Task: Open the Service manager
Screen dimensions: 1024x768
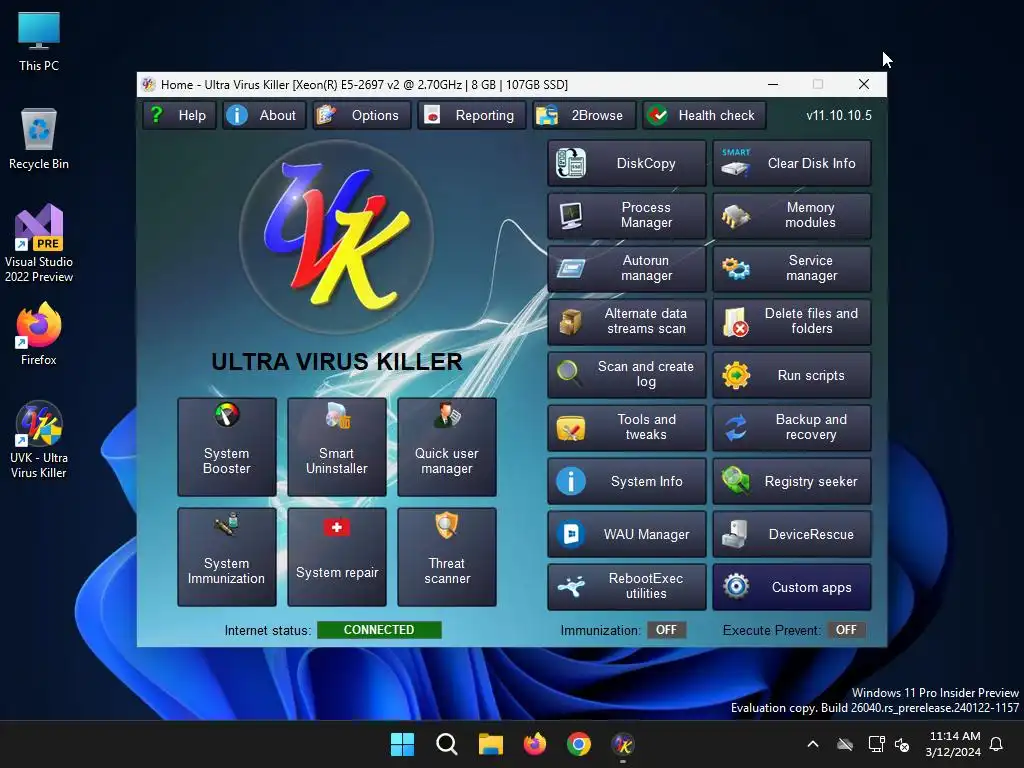Action: pyautogui.click(x=792, y=268)
